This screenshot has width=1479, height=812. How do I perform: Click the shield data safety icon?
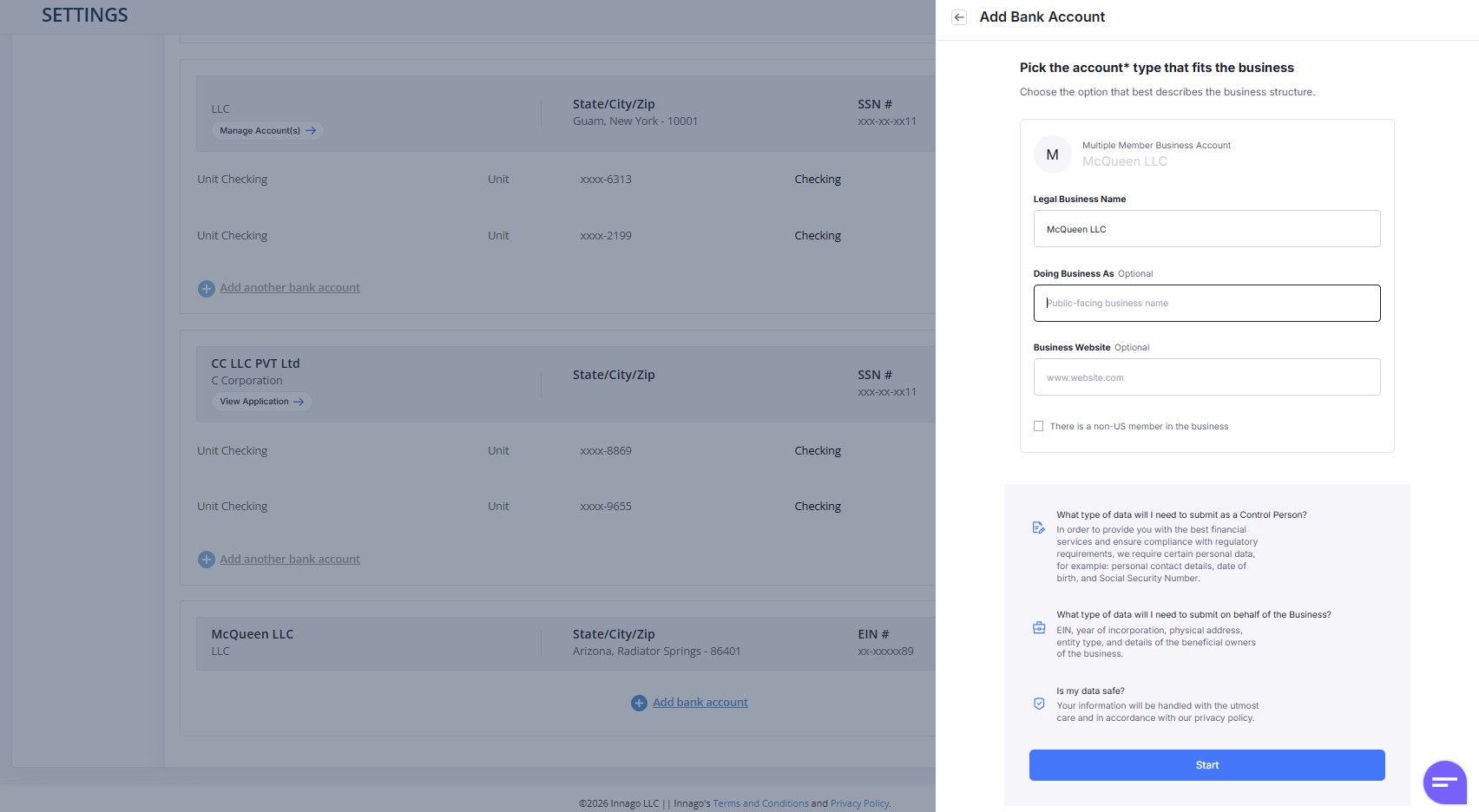(x=1039, y=704)
